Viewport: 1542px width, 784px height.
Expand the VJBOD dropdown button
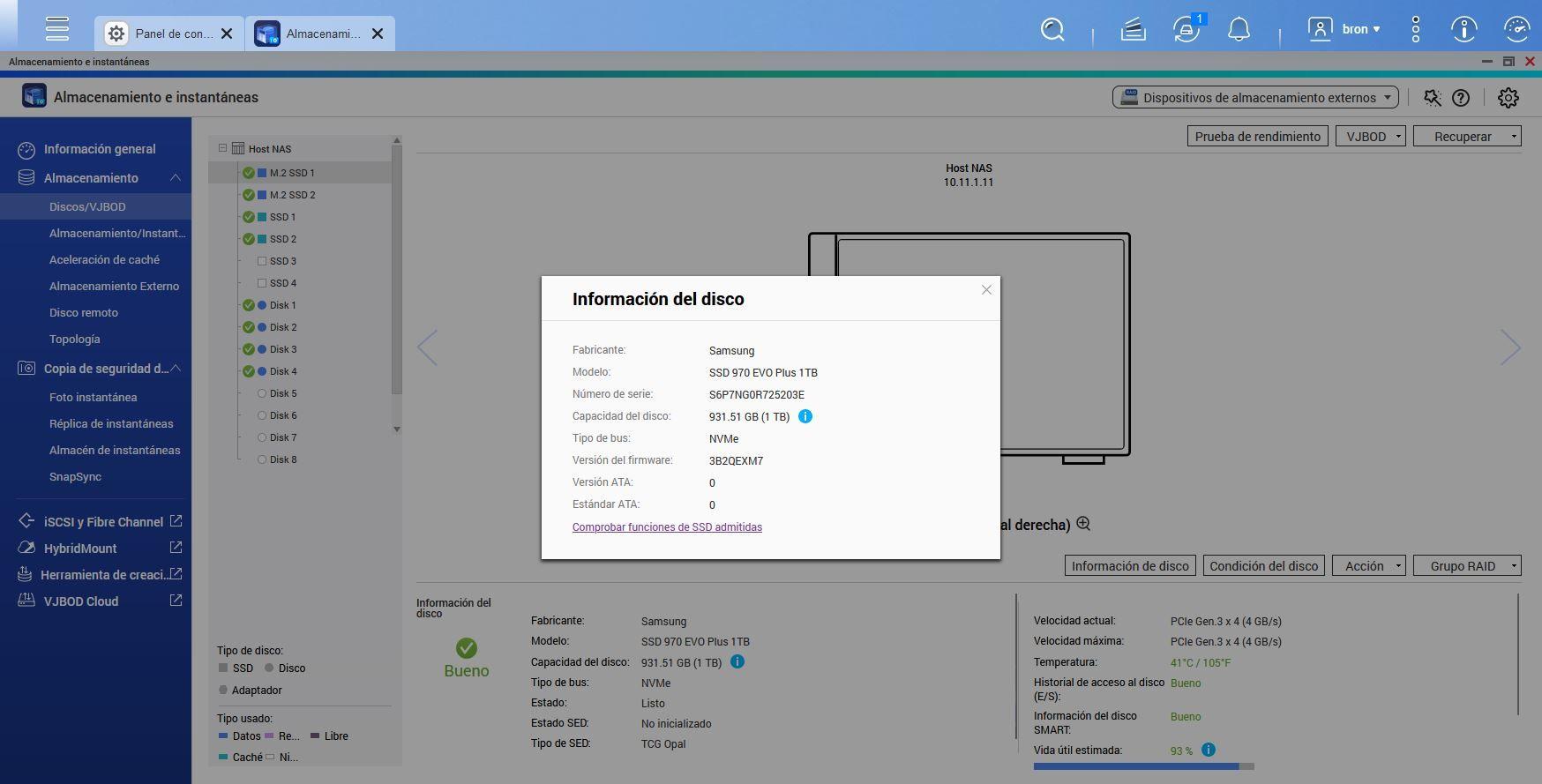[x=1370, y=137]
